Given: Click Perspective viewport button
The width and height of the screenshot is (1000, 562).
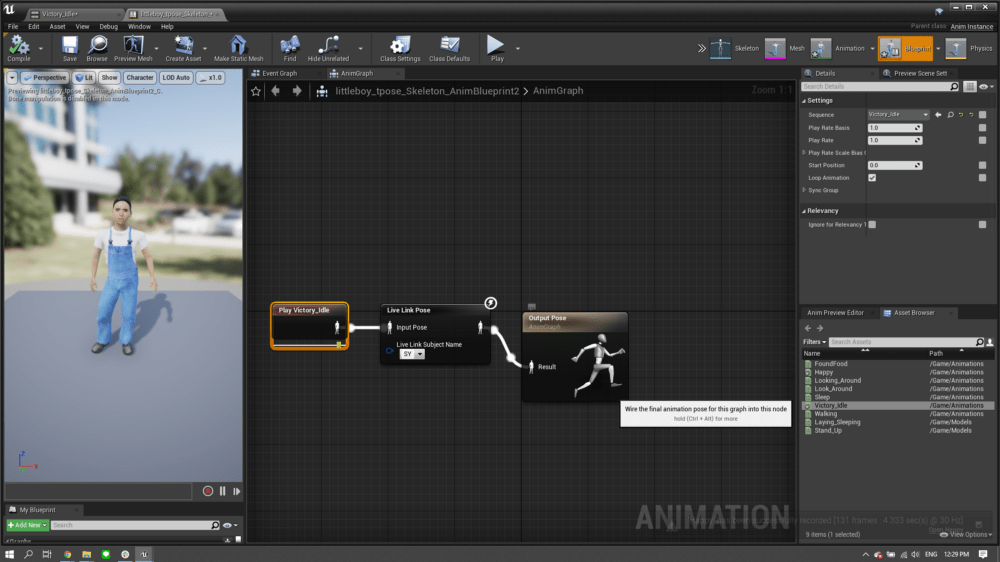Looking at the screenshot, I should (x=45, y=78).
